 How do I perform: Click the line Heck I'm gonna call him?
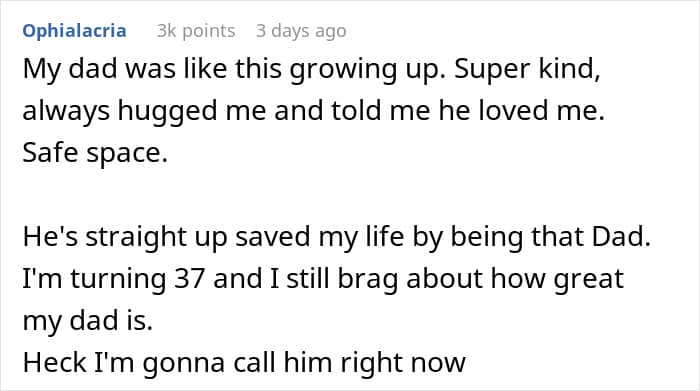pyautogui.click(x=244, y=363)
